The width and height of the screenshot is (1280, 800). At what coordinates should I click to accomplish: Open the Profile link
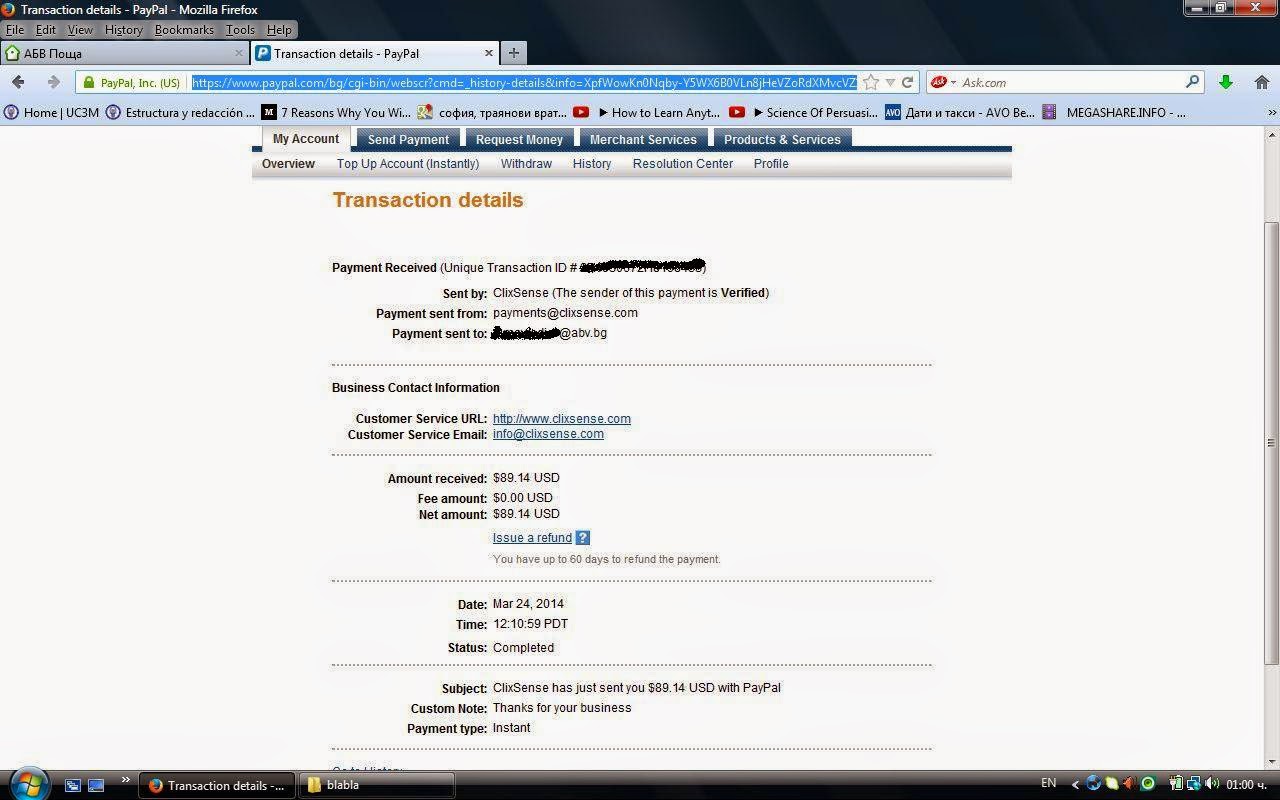point(771,164)
